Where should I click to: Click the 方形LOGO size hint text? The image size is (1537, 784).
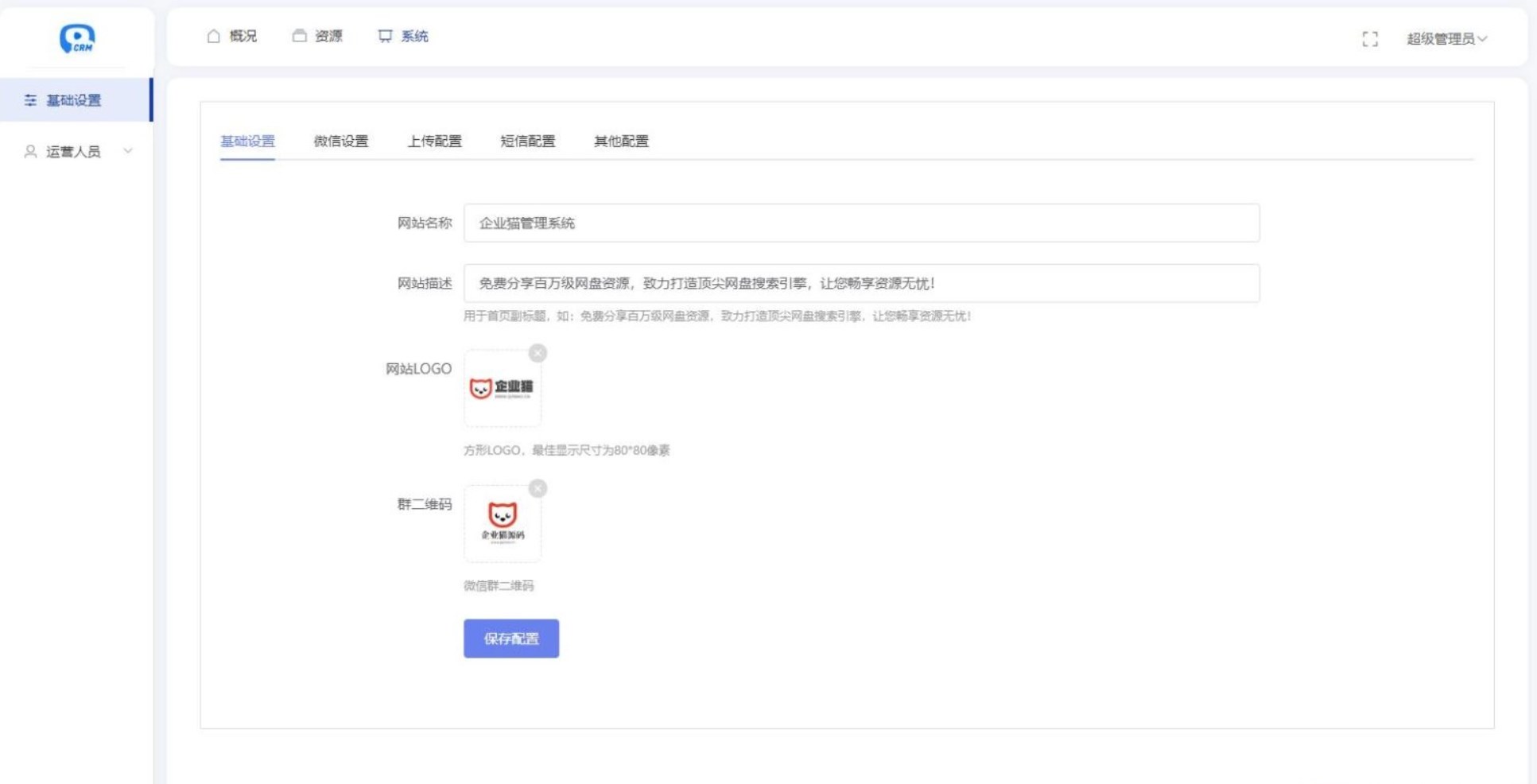click(x=567, y=450)
